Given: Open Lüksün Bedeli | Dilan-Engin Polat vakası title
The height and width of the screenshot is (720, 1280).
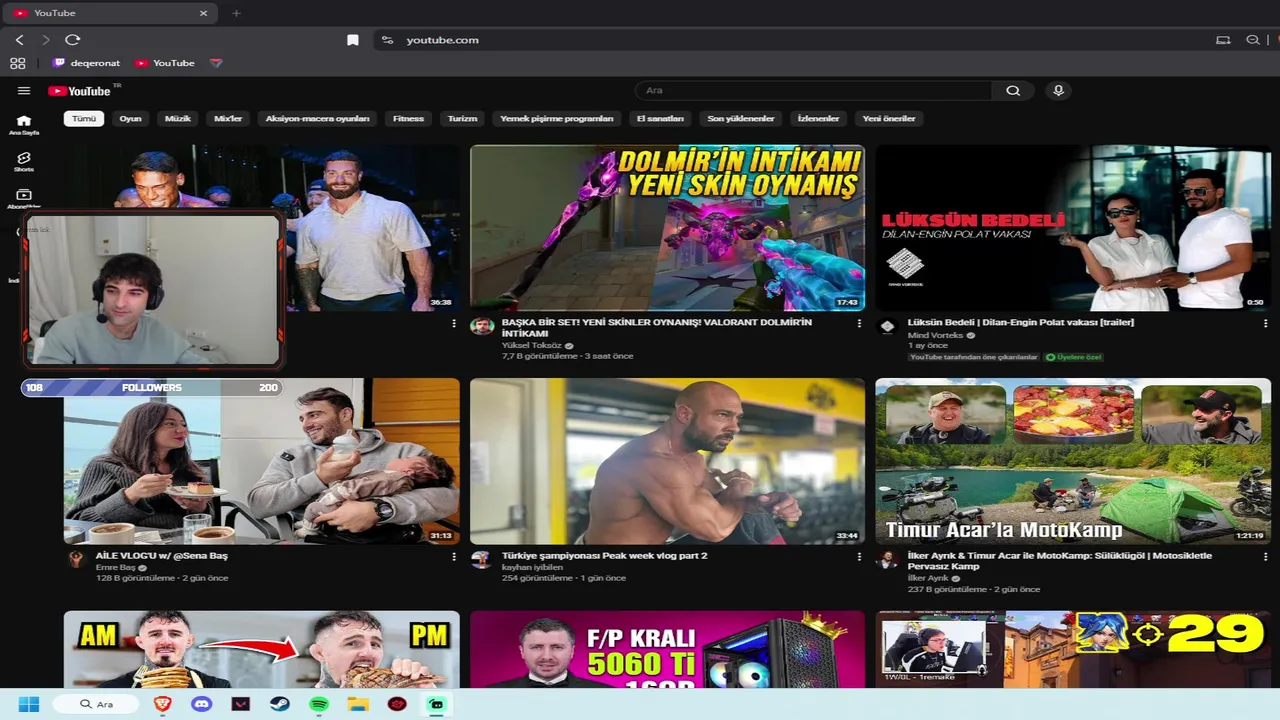Looking at the screenshot, I should 1020,322.
